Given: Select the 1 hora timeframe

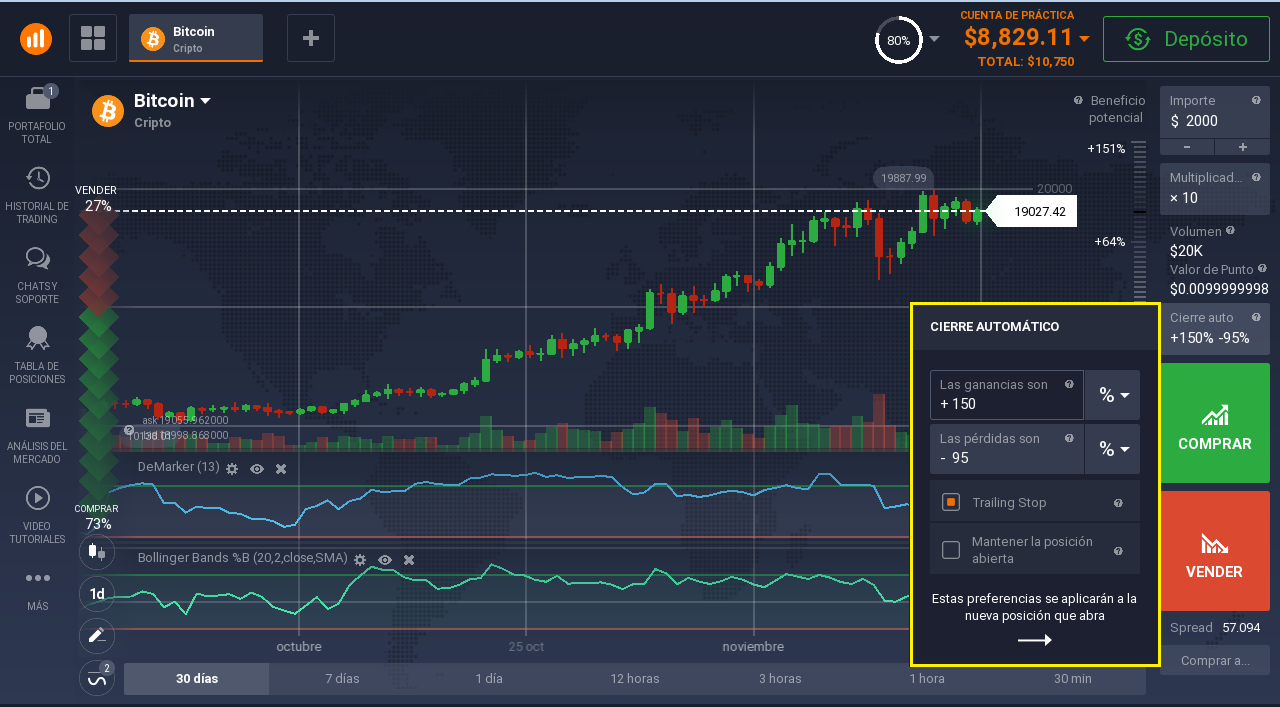Looking at the screenshot, I should (x=926, y=678).
